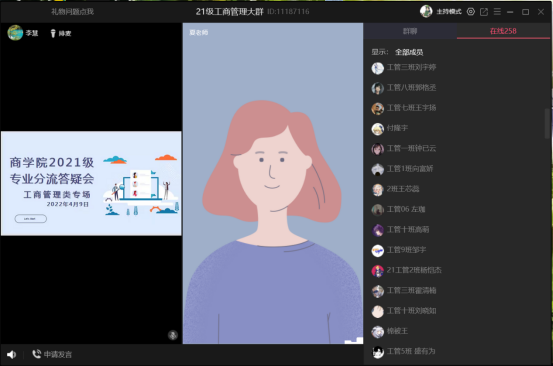Image resolution: width=553 pixels, height=366 pixels.
Task: Open the three-line hamburger menu
Action: (x=497, y=12)
